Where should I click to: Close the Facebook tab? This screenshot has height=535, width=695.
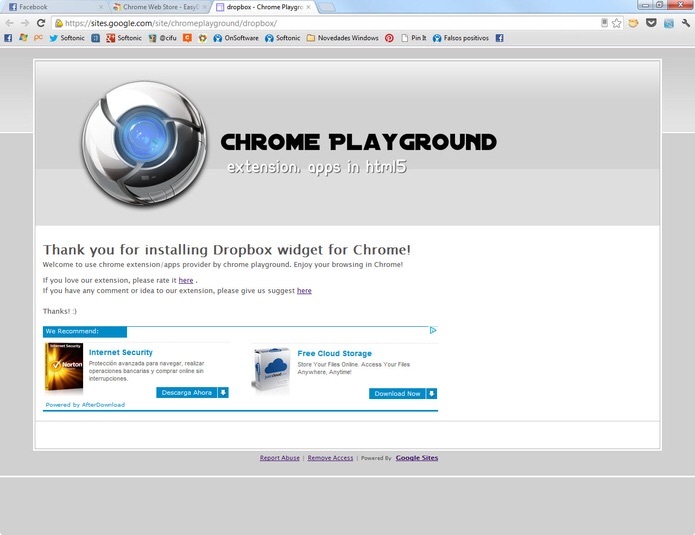coord(101,7)
